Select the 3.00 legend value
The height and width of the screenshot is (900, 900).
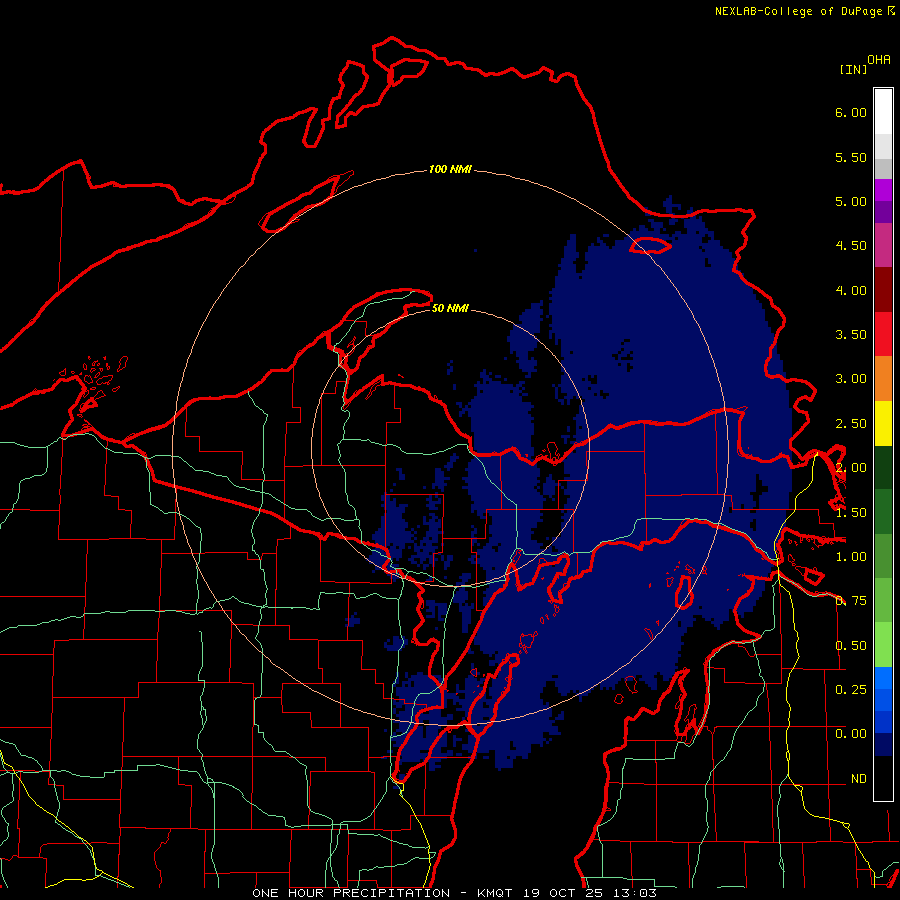coord(851,379)
